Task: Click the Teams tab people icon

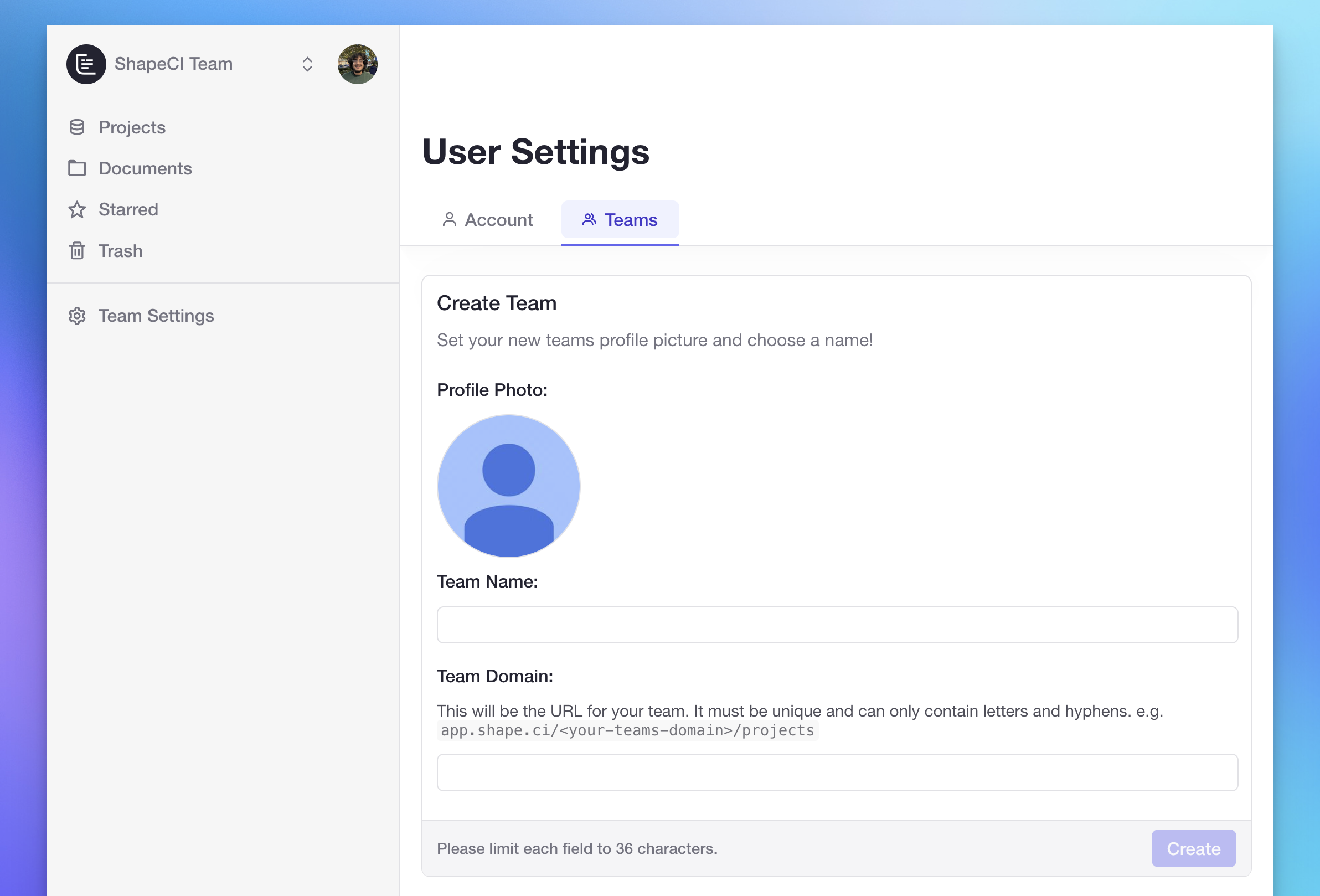Action: [x=589, y=220]
